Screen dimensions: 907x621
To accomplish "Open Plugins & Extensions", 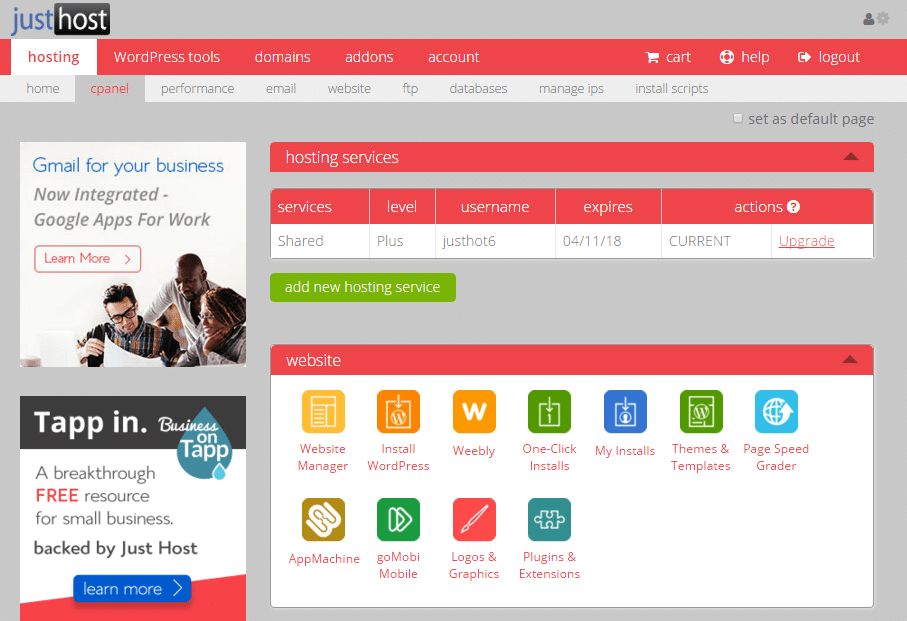I will (549, 519).
